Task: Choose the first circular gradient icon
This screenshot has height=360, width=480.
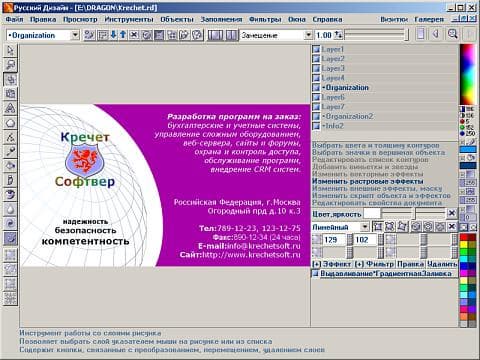Action: 416,227
